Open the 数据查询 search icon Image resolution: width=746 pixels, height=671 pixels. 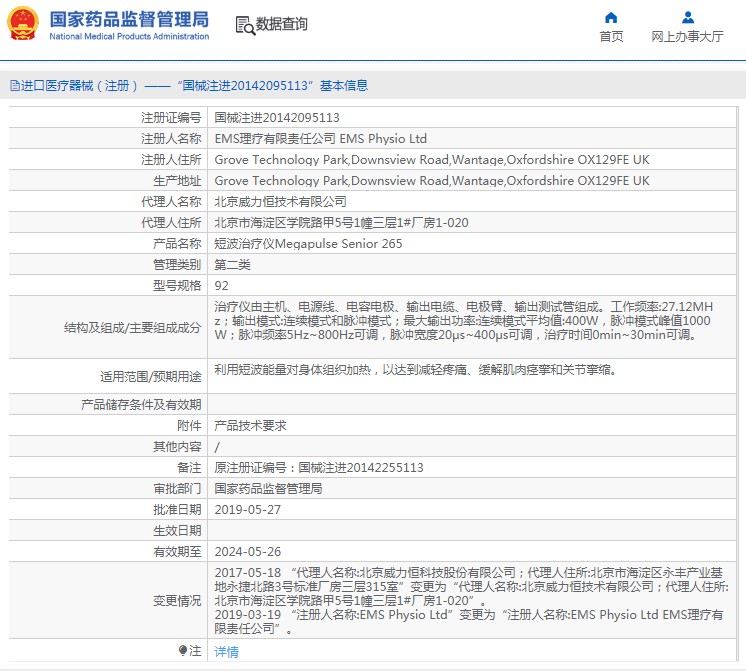click(245, 25)
